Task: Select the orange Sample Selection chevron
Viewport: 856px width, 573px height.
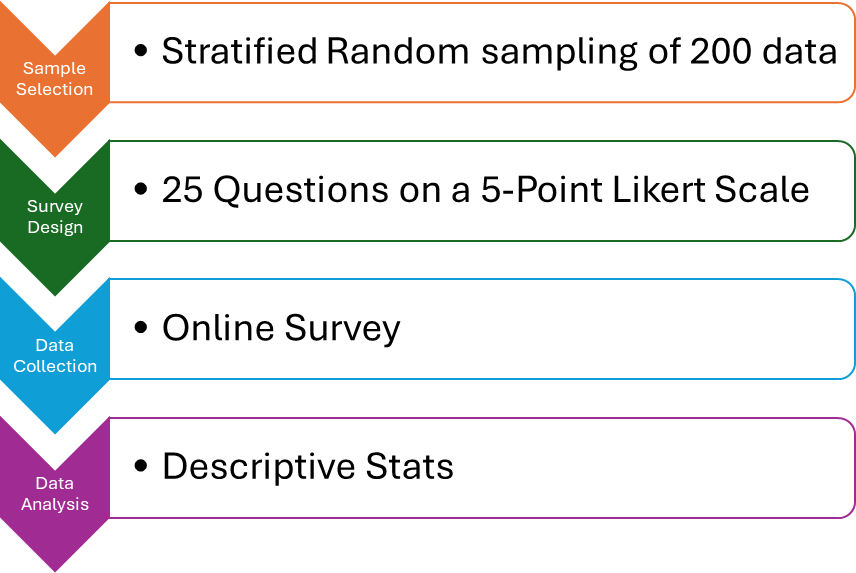Action: pos(55,78)
